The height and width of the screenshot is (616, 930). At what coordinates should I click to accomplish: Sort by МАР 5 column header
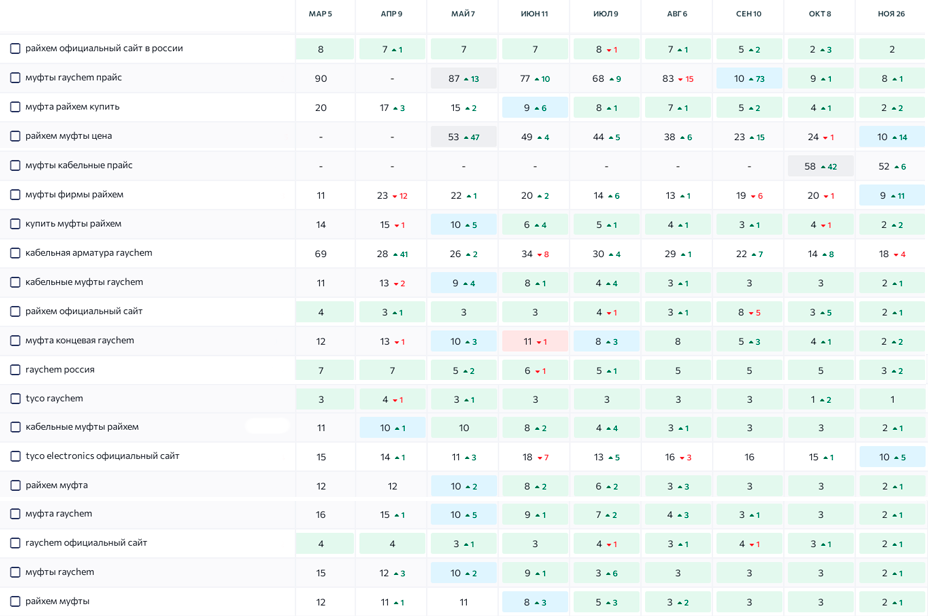pyautogui.click(x=320, y=14)
